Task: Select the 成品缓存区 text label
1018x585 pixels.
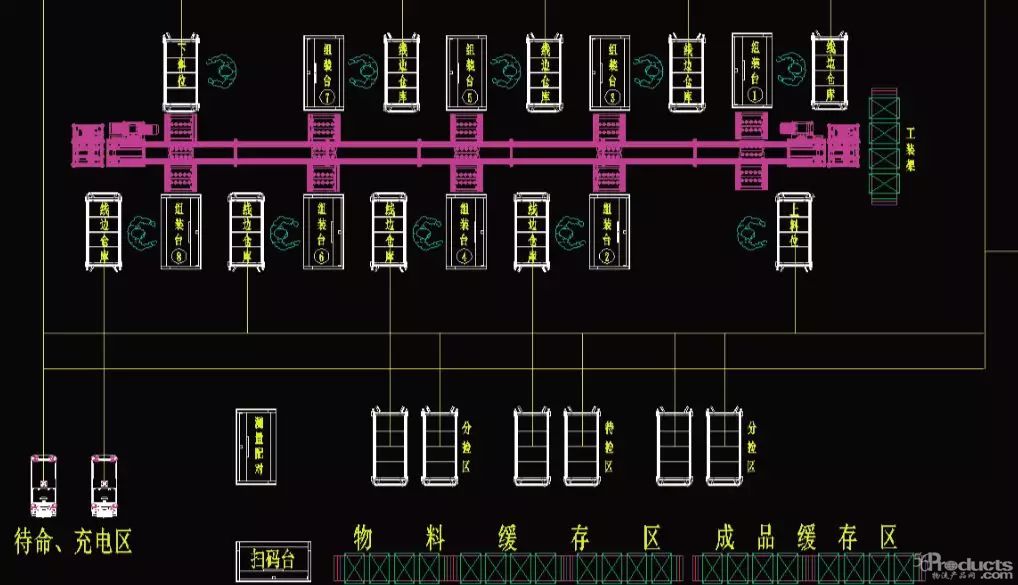Action: (x=806, y=537)
